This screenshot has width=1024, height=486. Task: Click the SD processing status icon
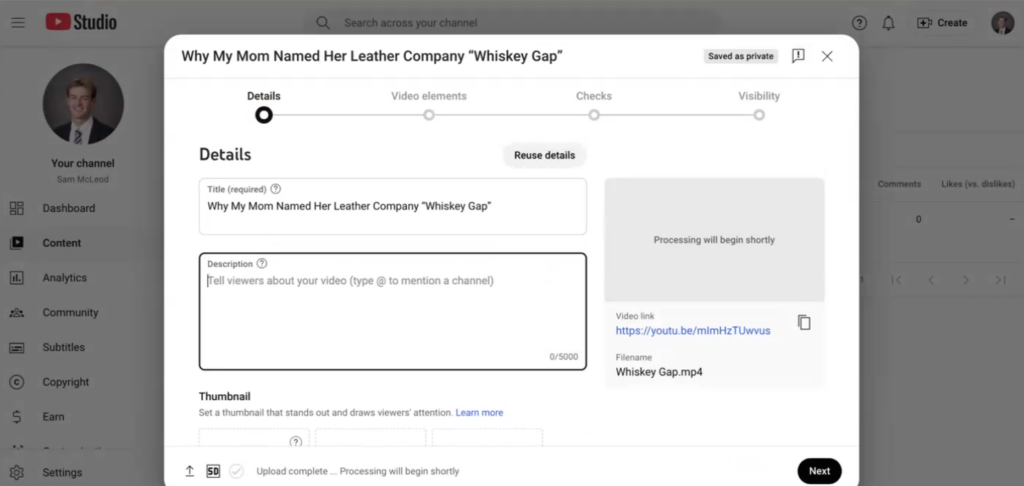pos(213,471)
